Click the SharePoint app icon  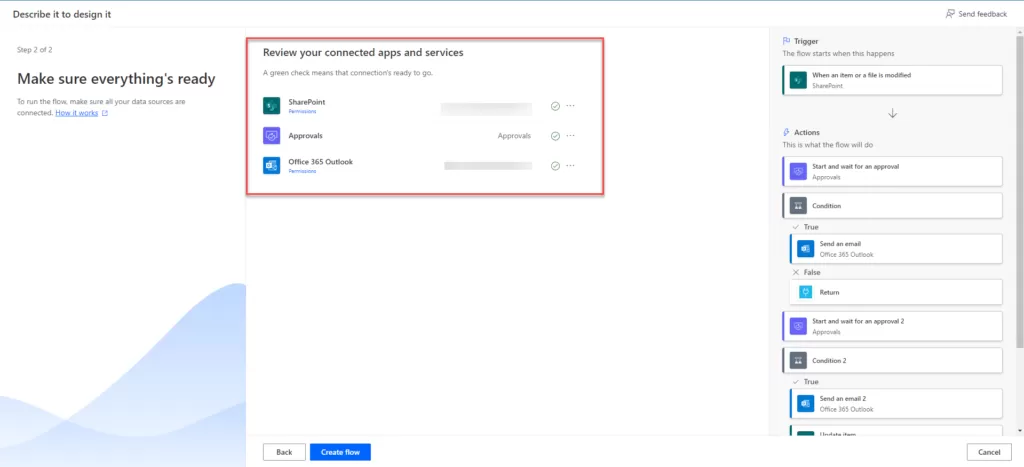pos(271,106)
